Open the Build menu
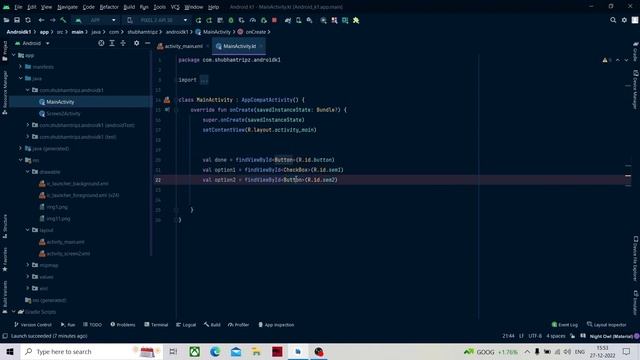 pyautogui.click(x=129, y=7)
